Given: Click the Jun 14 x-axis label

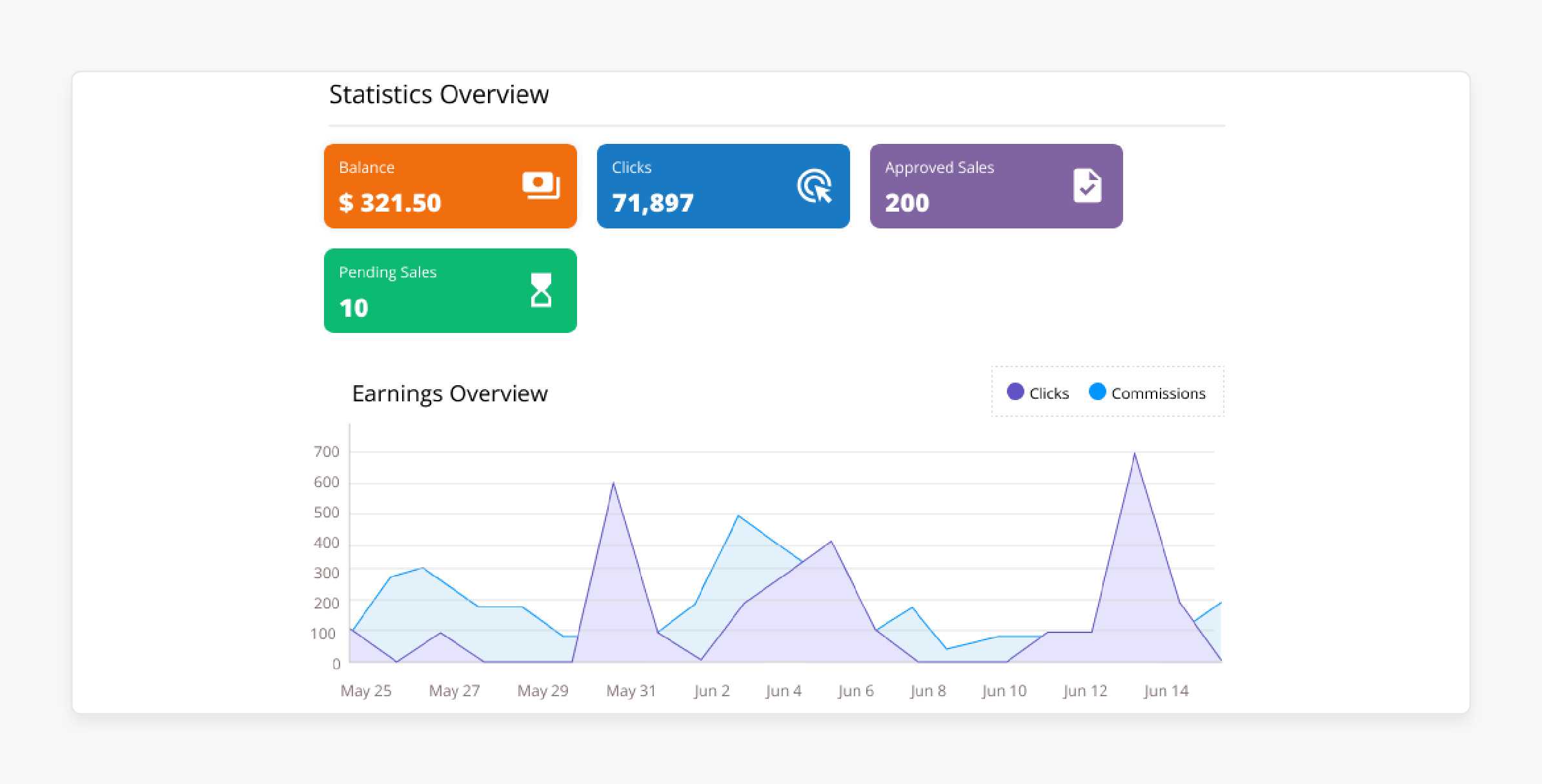Looking at the screenshot, I should click(x=1166, y=691).
